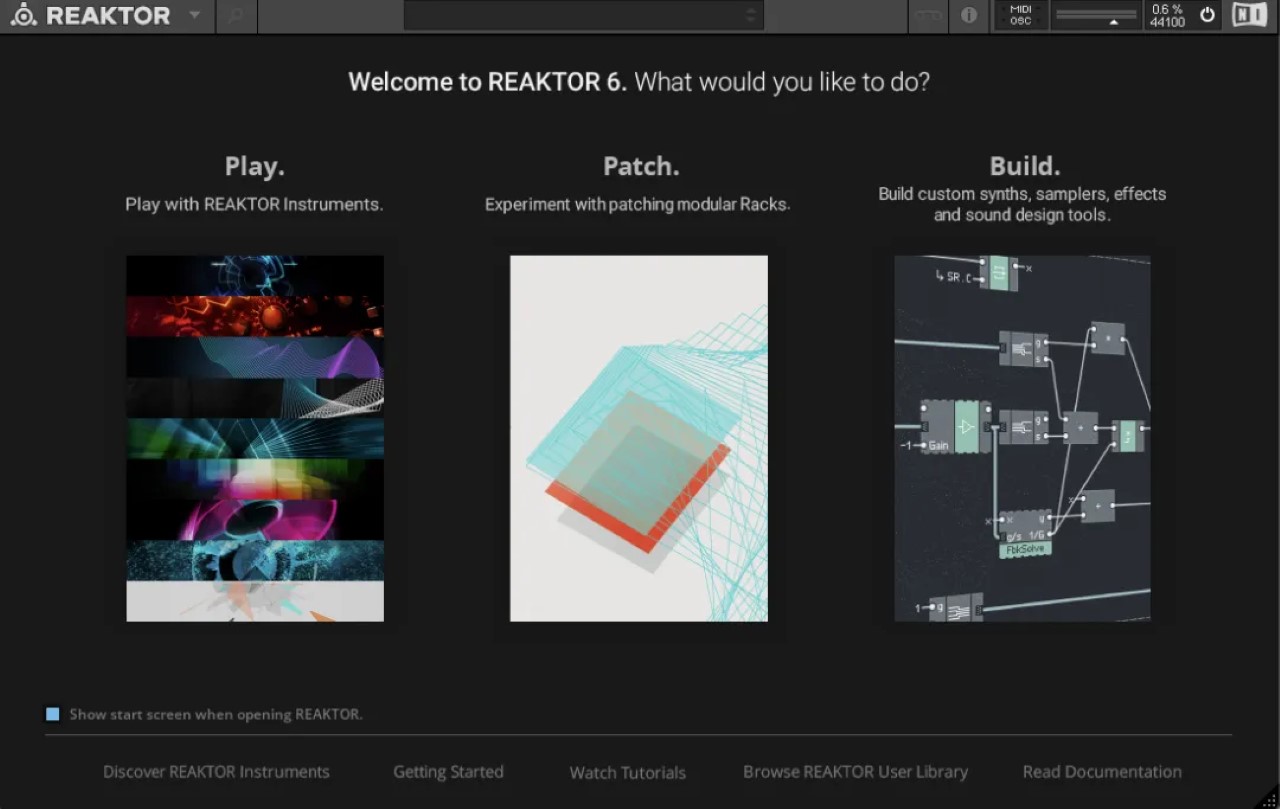Toggle the audio engine power button
This screenshot has height=809, width=1280.
point(1207,15)
